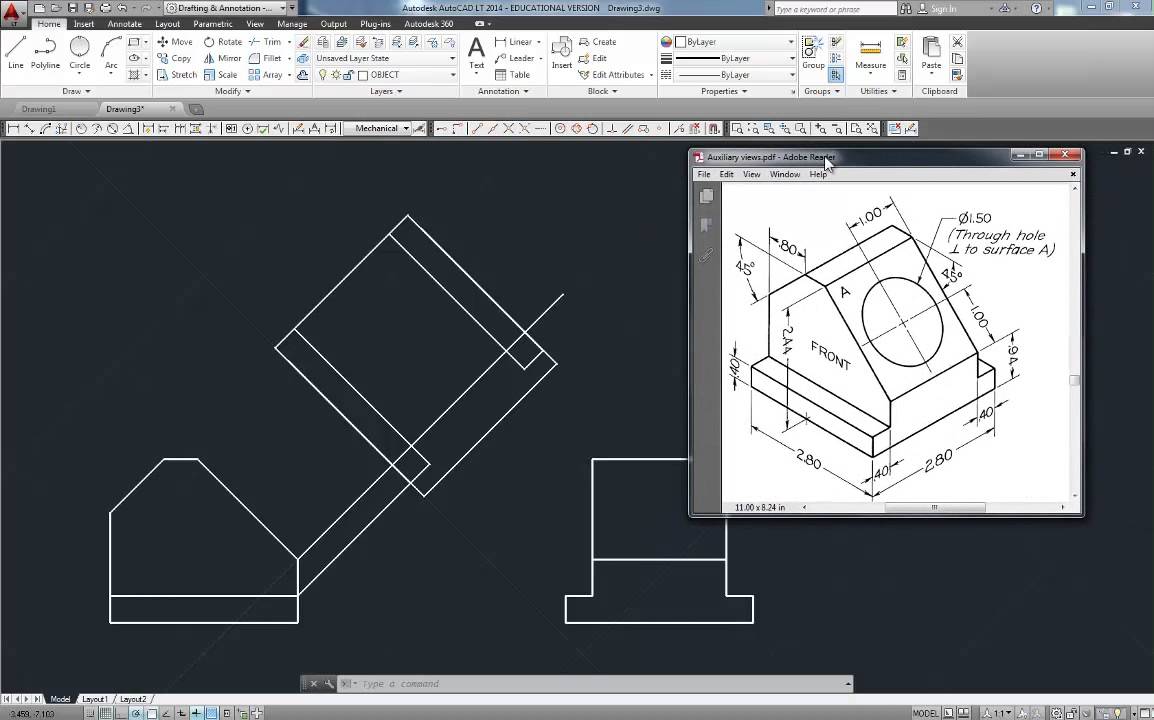Click Edit Attributes in Block panel
Viewport: 1154px width, 720px height.
pos(612,74)
